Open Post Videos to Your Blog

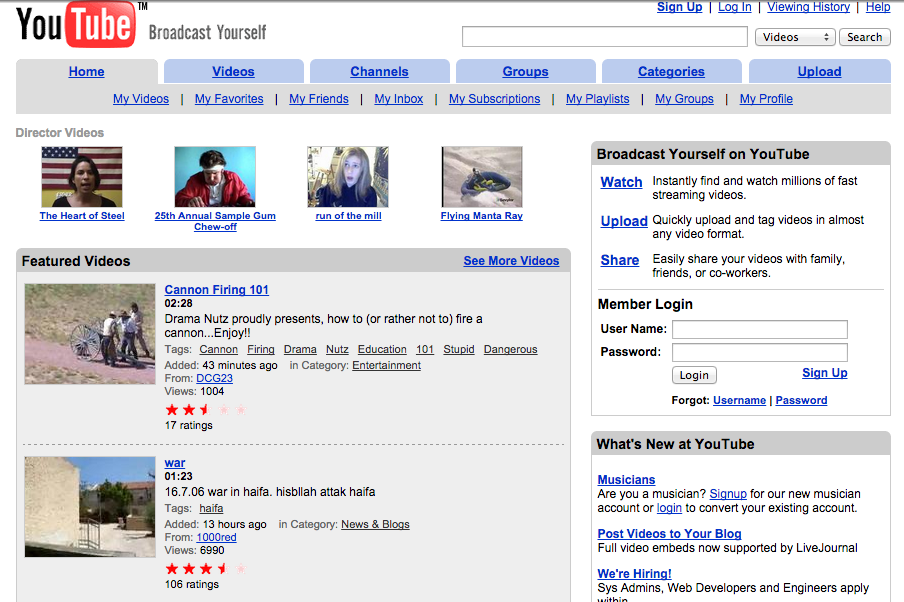[669, 534]
